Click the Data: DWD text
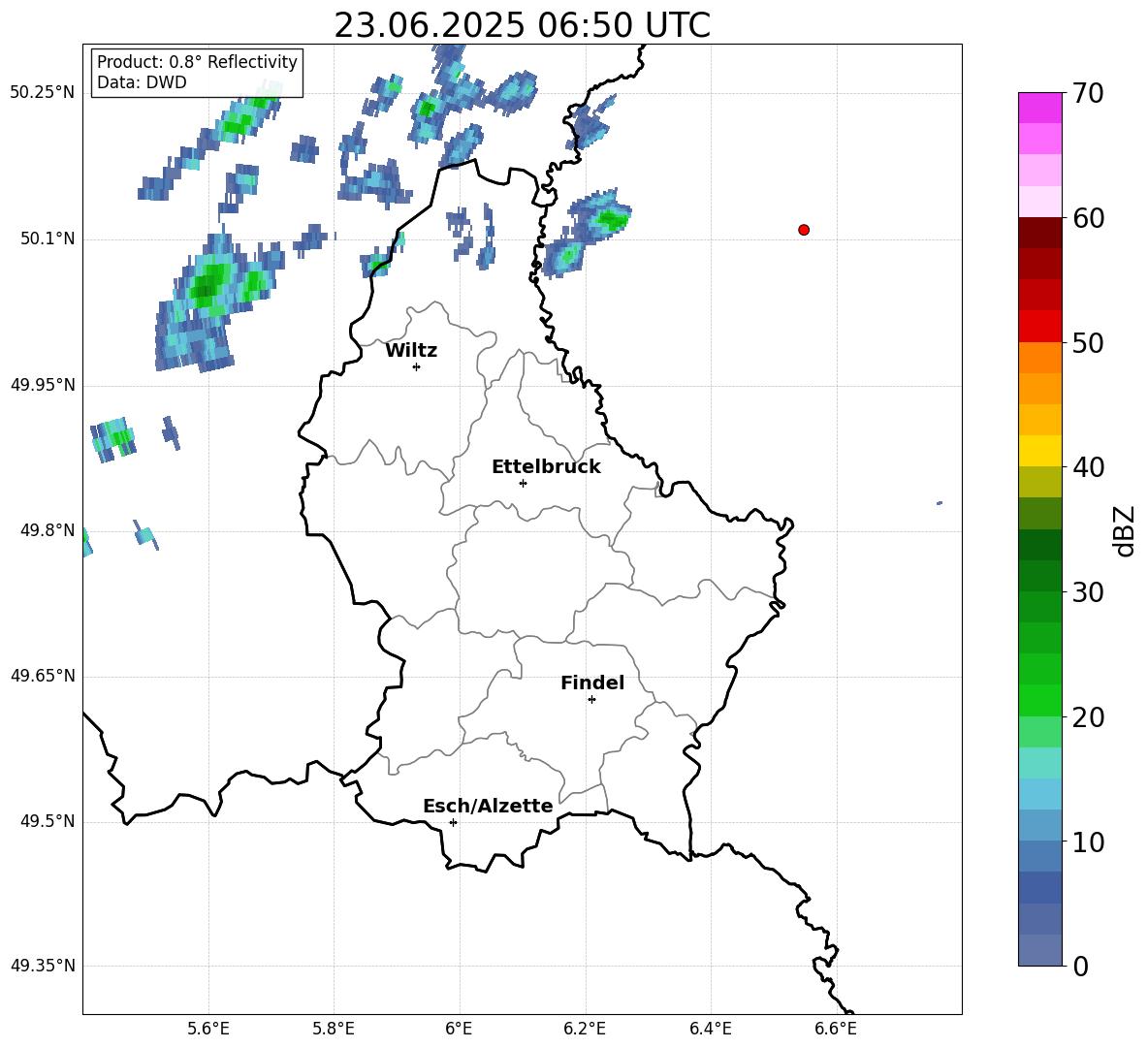Image resolution: width=1148 pixels, height=1048 pixels. coord(142,82)
